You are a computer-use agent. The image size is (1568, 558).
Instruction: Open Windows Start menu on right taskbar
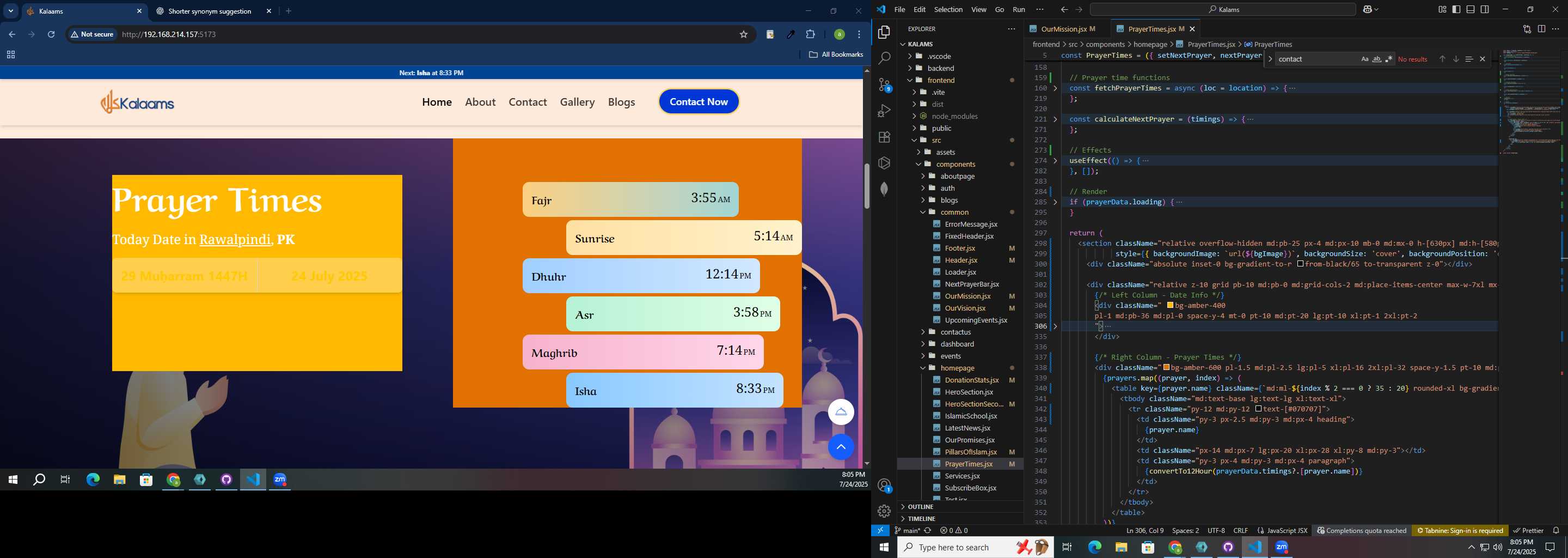coord(884,547)
